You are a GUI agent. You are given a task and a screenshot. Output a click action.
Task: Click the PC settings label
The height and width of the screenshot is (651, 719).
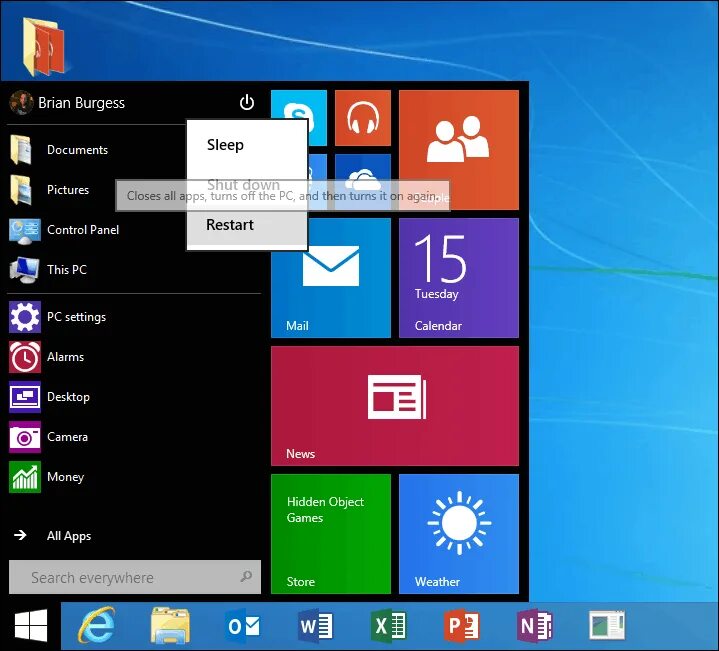pyautogui.click(x=77, y=317)
